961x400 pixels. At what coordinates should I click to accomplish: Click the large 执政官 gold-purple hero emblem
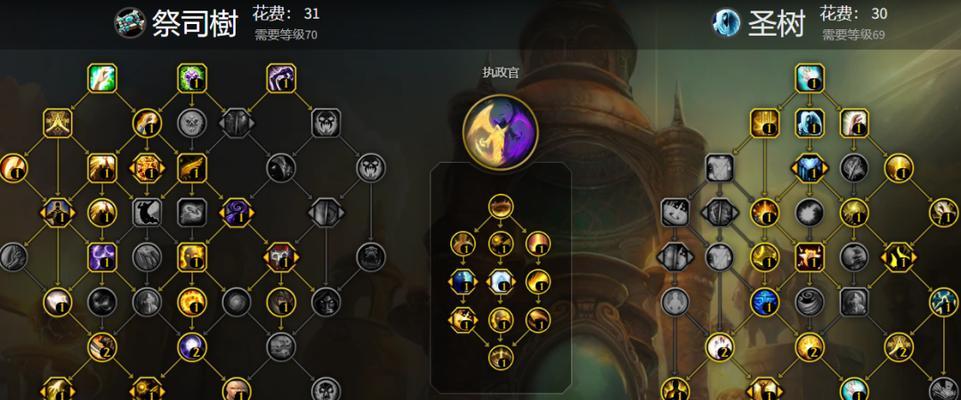501,131
